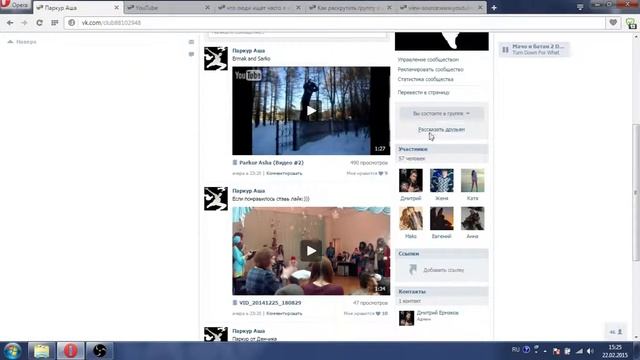Go back with the browser back arrow
This screenshot has height=360, width=640.
(10, 23)
